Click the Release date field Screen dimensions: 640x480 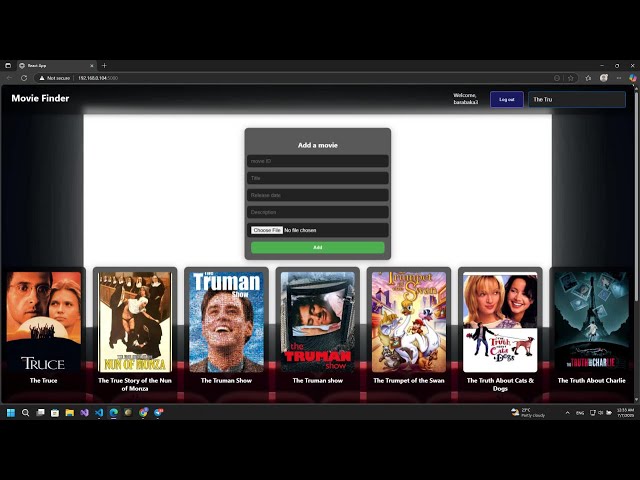[318, 195]
